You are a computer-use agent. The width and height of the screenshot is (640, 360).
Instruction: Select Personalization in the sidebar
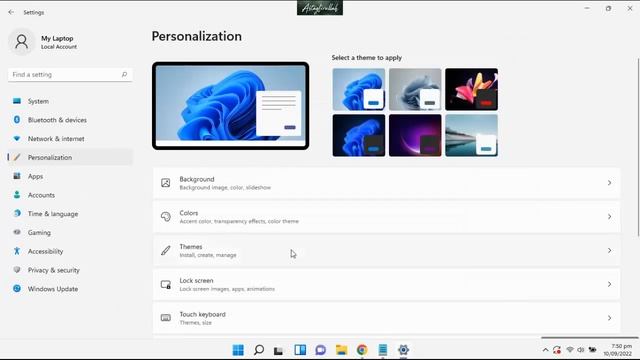pos(70,157)
